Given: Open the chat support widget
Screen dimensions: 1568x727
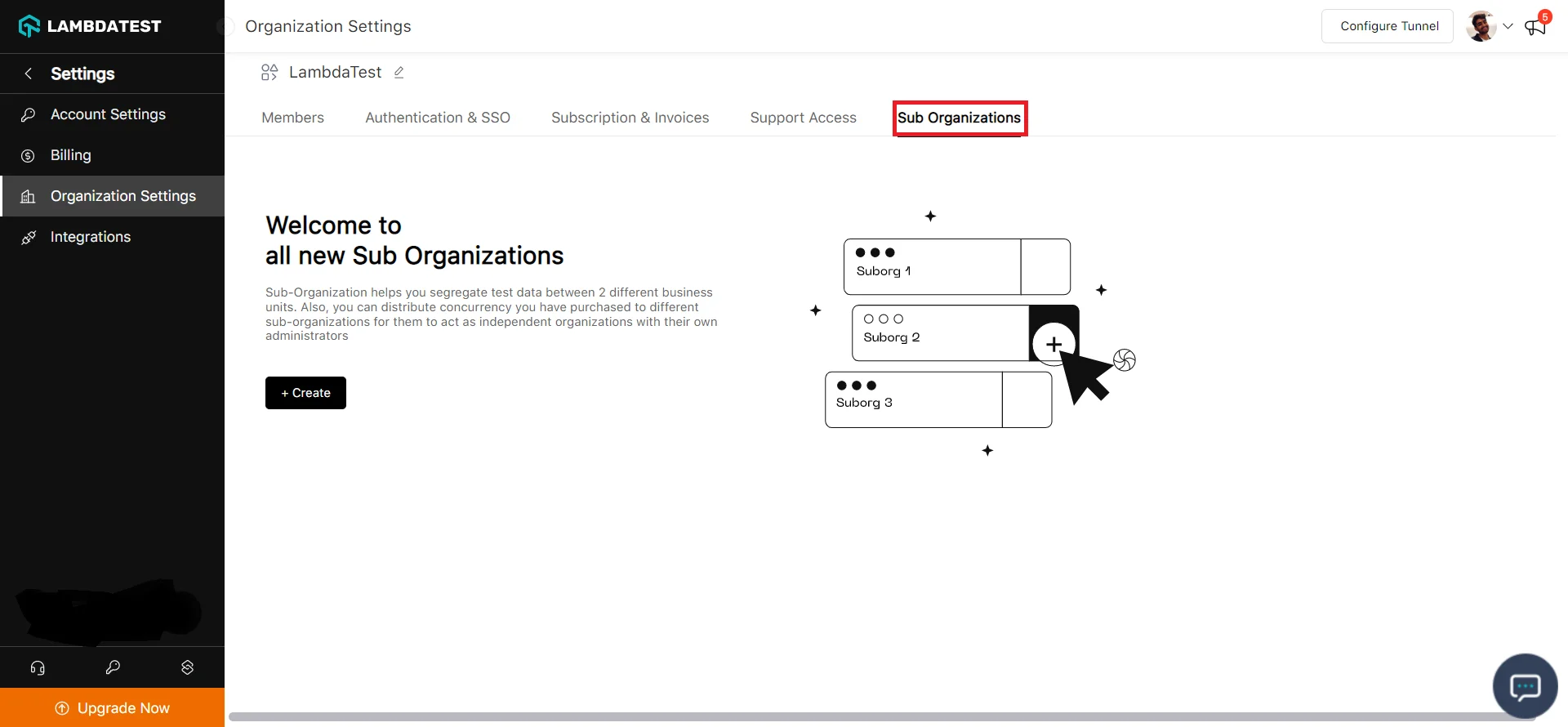Looking at the screenshot, I should [1525, 686].
